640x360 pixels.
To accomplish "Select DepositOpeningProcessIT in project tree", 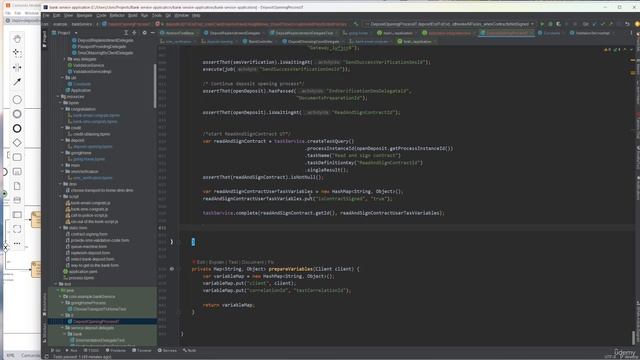I will pos(96,322).
